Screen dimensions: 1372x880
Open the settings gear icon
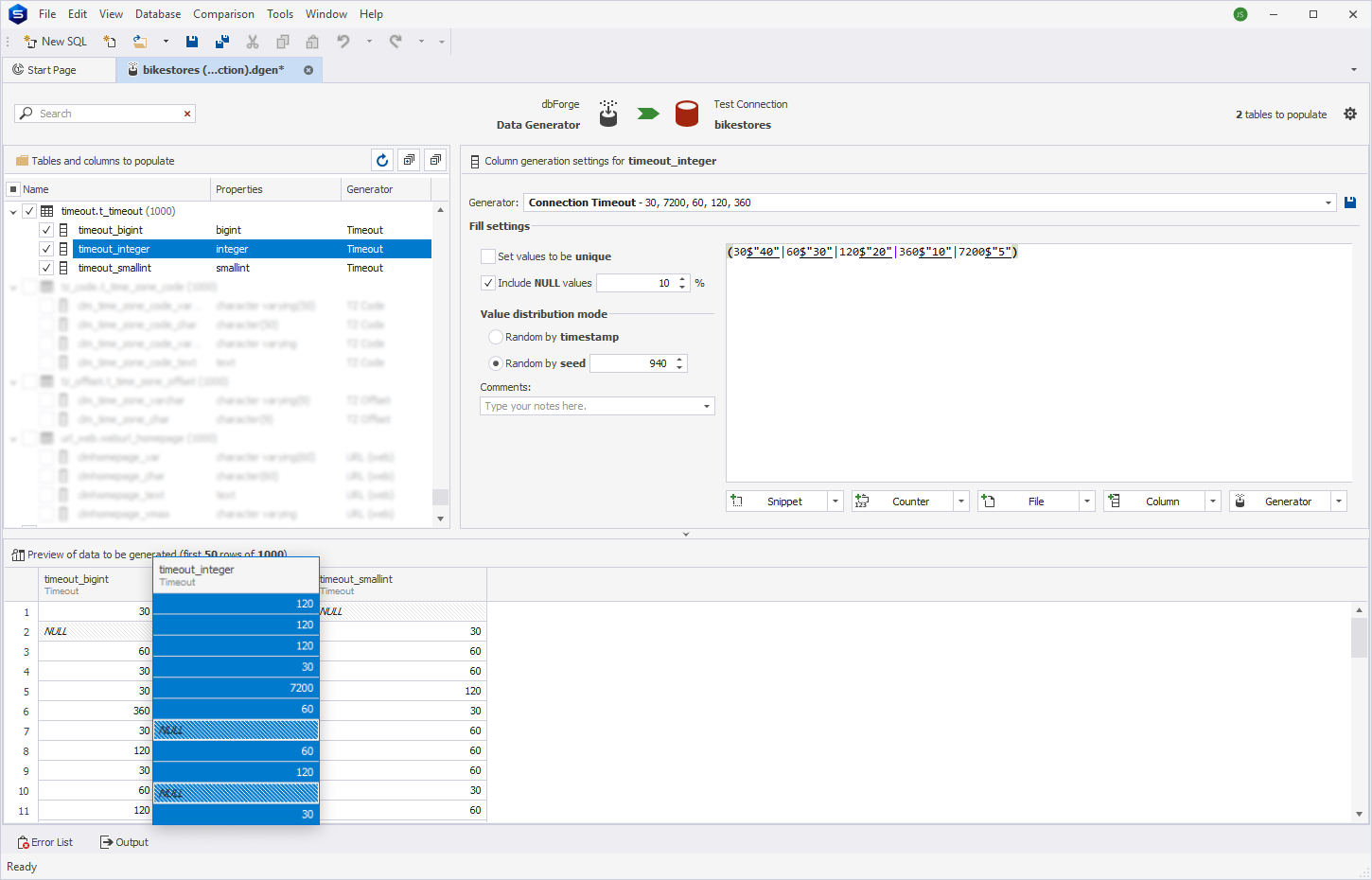coord(1350,114)
